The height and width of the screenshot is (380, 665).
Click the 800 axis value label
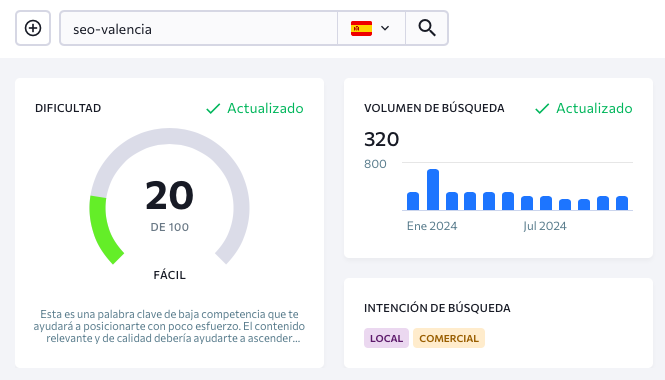click(375, 164)
